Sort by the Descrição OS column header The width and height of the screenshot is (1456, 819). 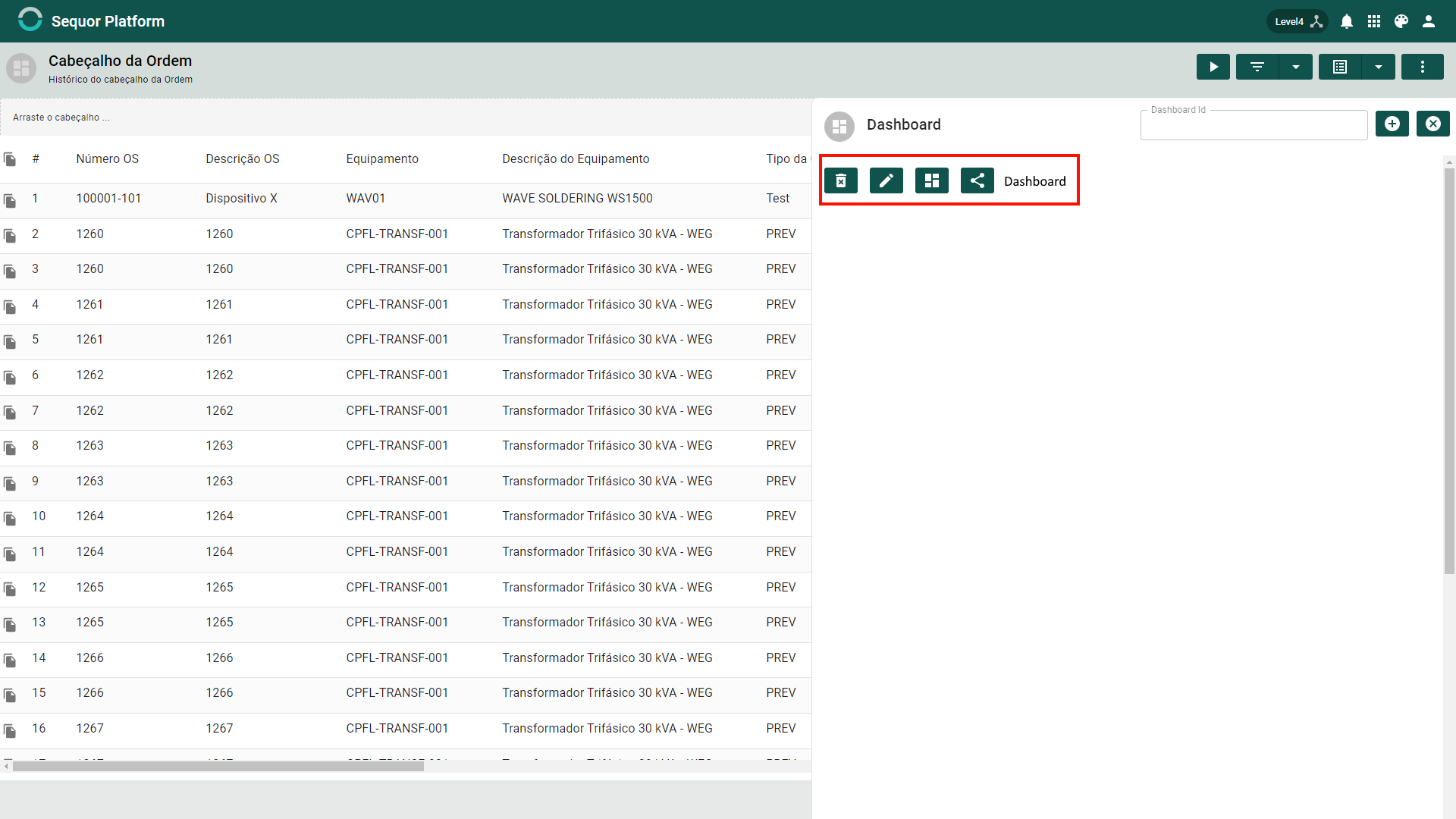[x=243, y=158]
